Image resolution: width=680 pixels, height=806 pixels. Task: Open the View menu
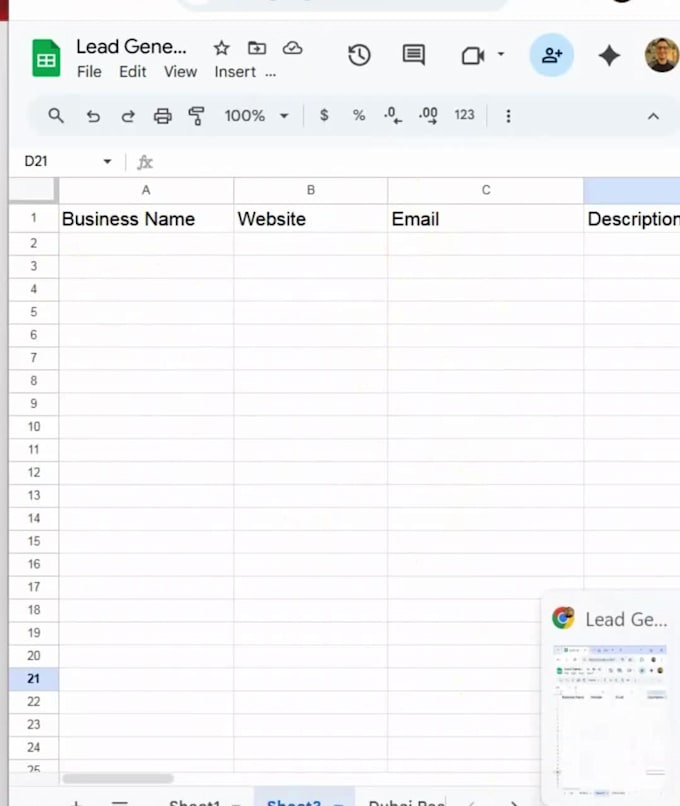pyautogui.click(x=180, y=72)
